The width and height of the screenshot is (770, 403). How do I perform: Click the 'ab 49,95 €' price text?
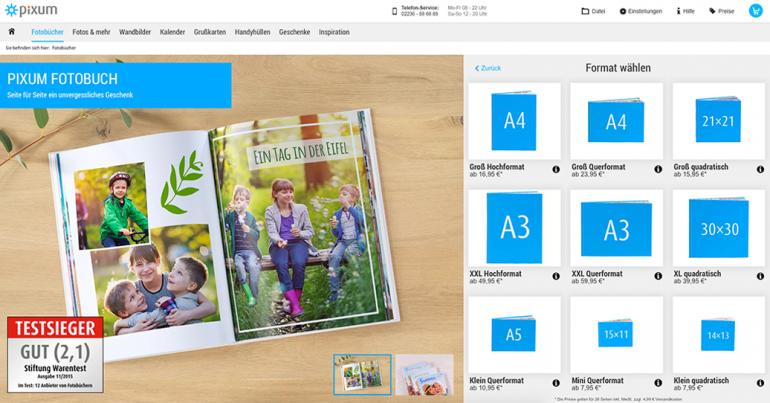coord(486,281)
